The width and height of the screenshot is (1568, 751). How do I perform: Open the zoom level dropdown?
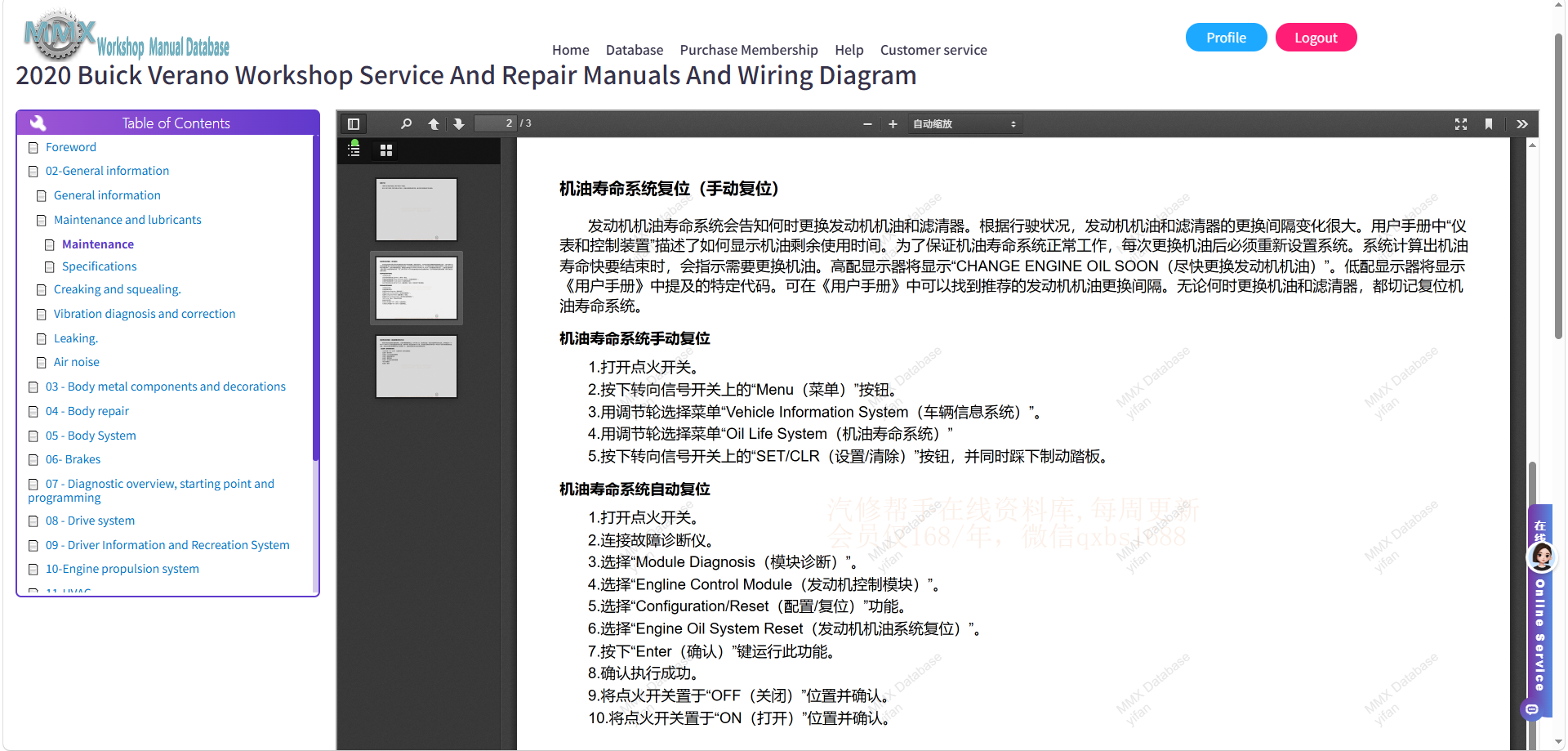coord(964,124)
